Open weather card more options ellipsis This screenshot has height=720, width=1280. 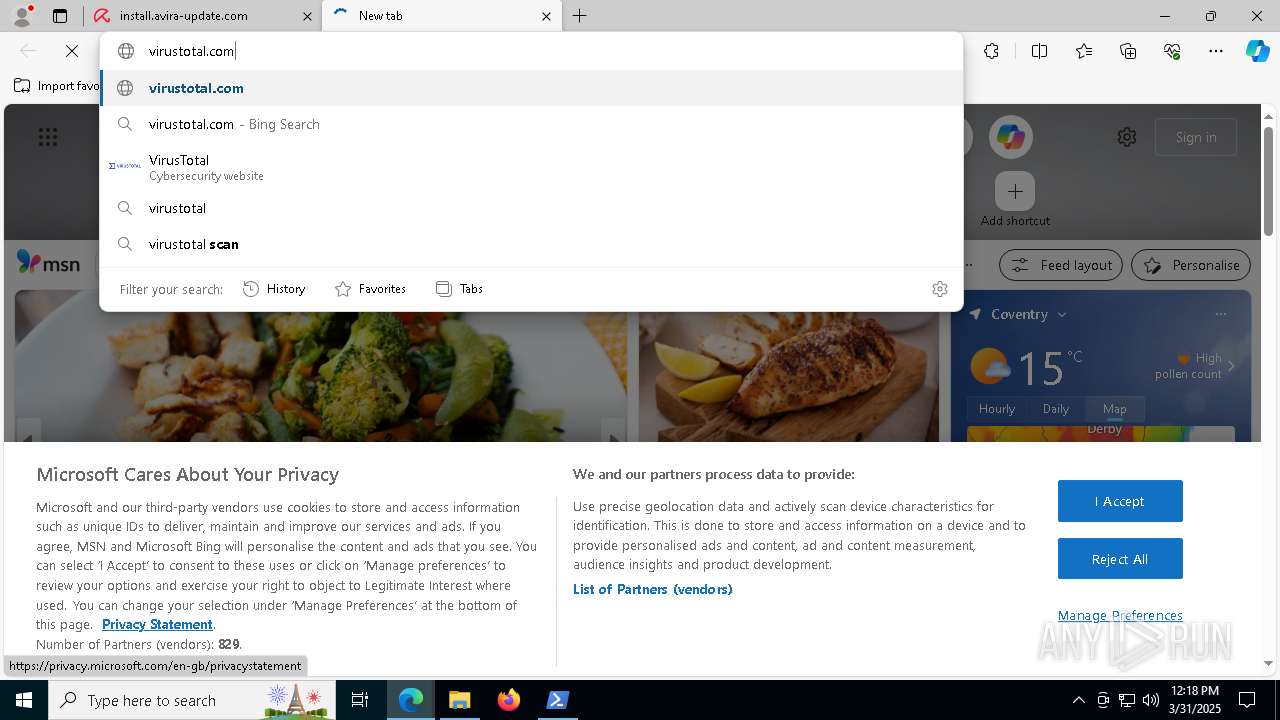coord(1221,314)
